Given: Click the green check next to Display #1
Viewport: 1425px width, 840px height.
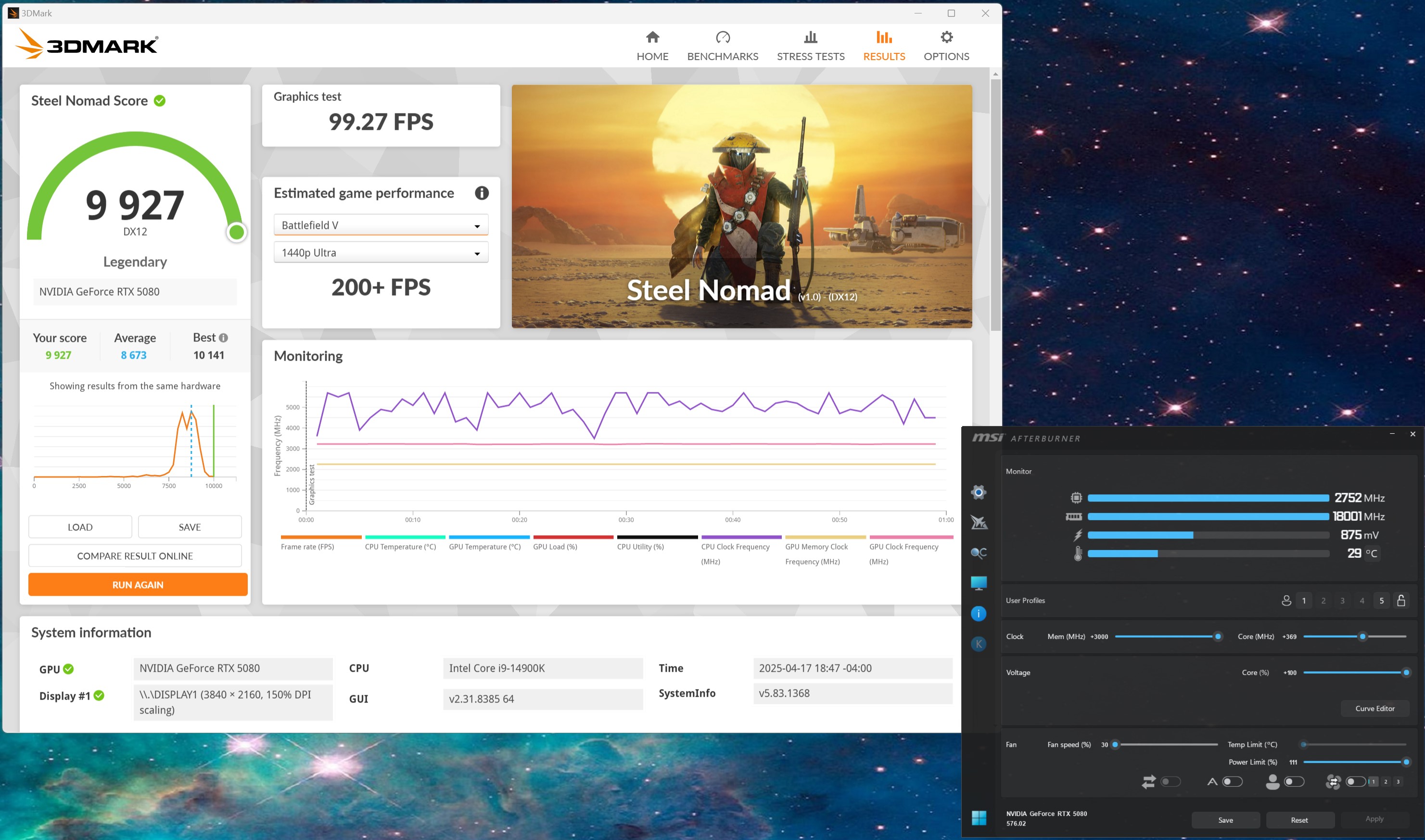Looking at the screenshot, I should coord(99,696).
